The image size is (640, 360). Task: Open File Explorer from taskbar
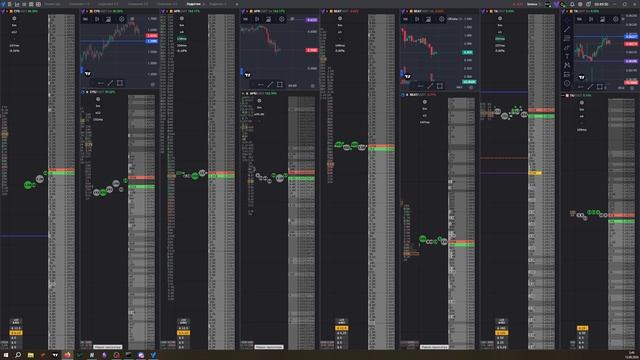31,355
